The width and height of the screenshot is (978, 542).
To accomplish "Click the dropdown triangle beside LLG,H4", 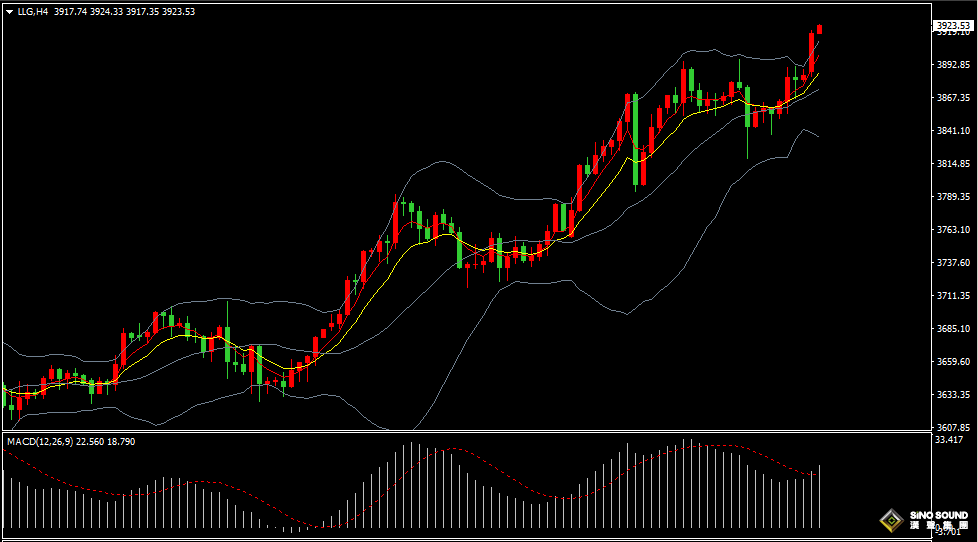I will pos(9,11).
